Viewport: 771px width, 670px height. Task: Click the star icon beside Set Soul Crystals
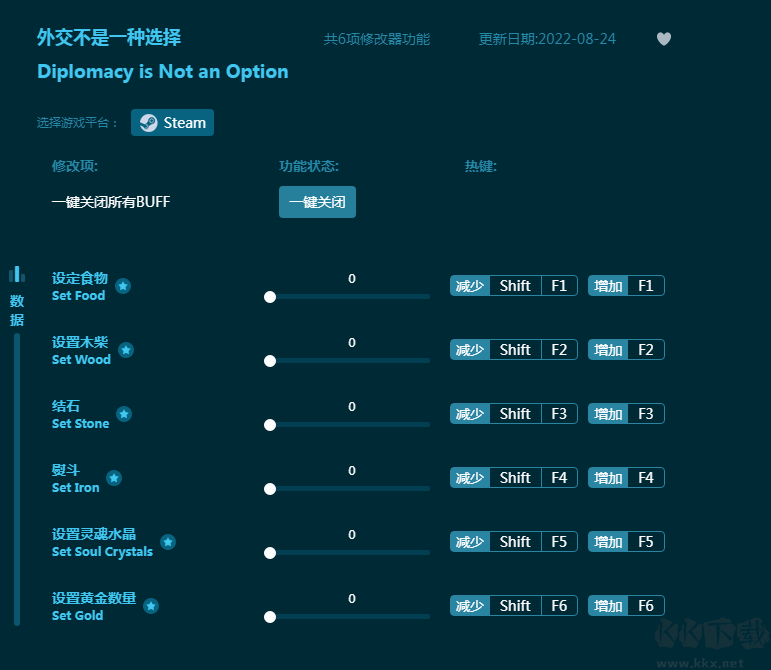tap(168, 542)
